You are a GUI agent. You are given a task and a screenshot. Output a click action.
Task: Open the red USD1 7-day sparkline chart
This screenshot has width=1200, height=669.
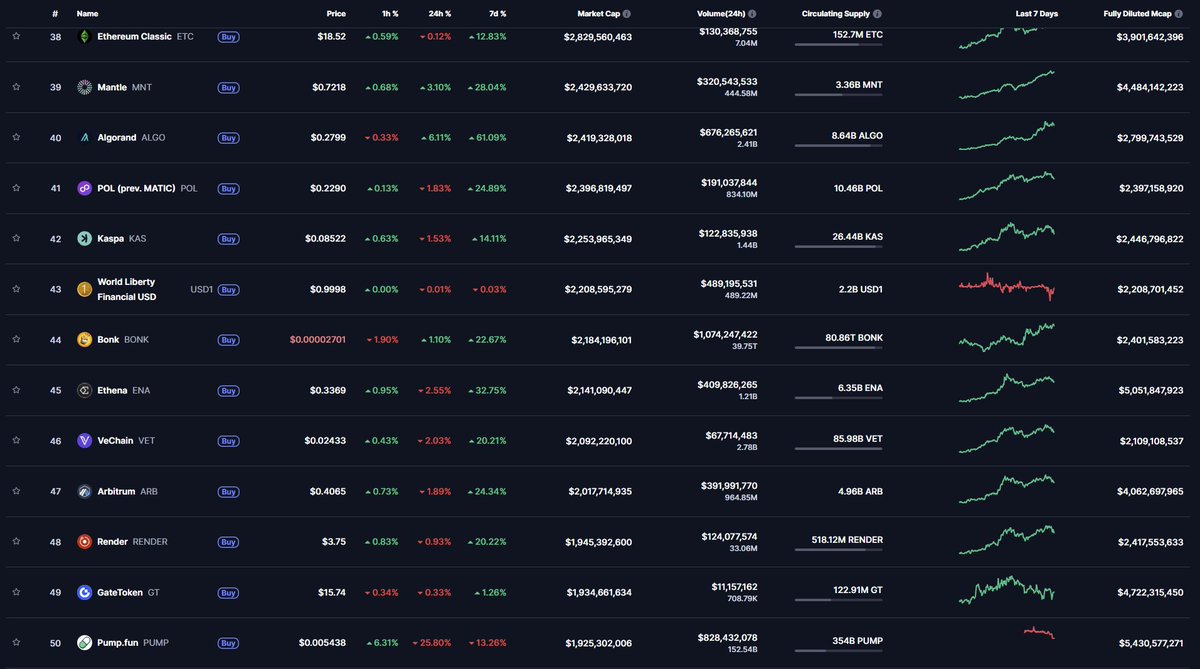pos(1007,287)
